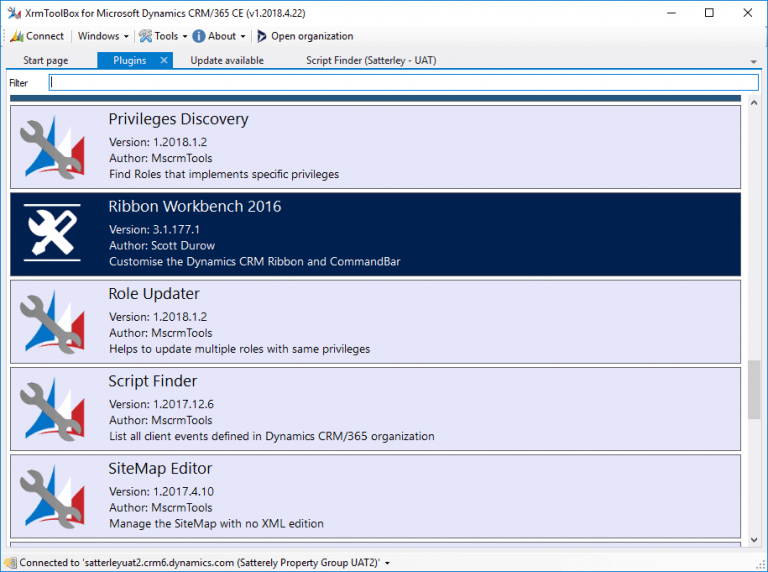Click the Script Finder plugin icon
The height and width of the screenshot is (572, 768).
[x=52, y=409]
